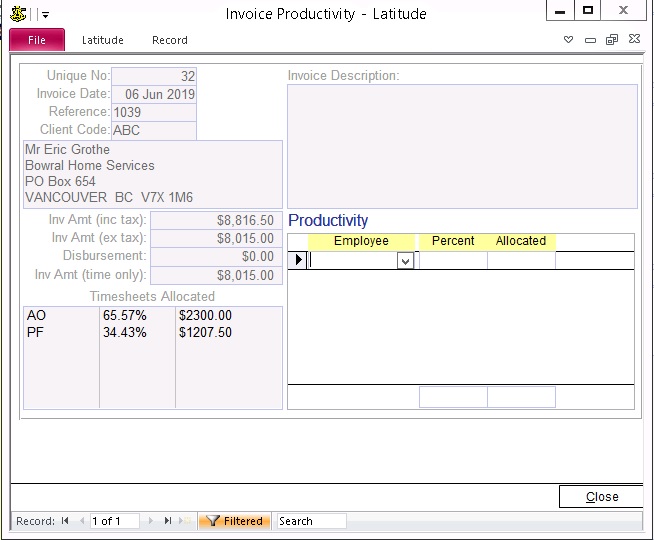Select the current row selector arrow
The height and width of the screenshot is (540, 654).
(x=297, y=261)
